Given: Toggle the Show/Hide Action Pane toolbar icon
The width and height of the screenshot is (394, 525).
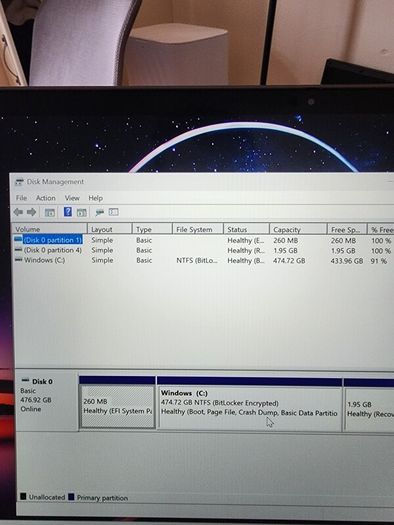Looking at the screenshot, I should point(81,212).
